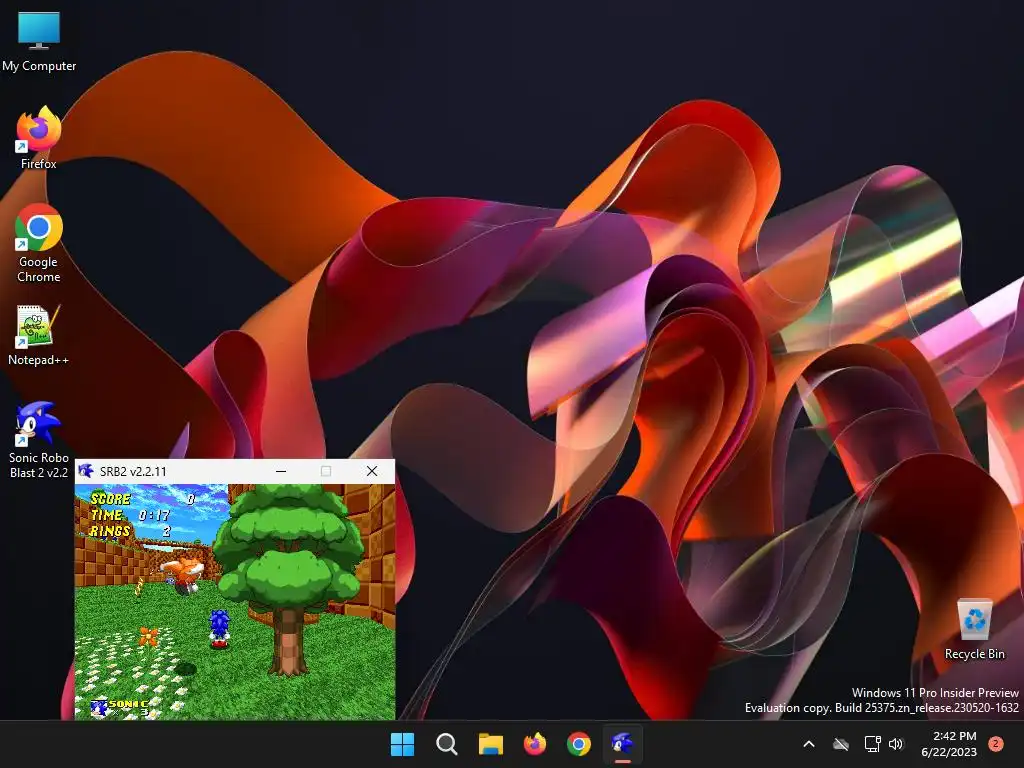
Task: Click Tails flying in the game view
Action: (x=183, y=573)
